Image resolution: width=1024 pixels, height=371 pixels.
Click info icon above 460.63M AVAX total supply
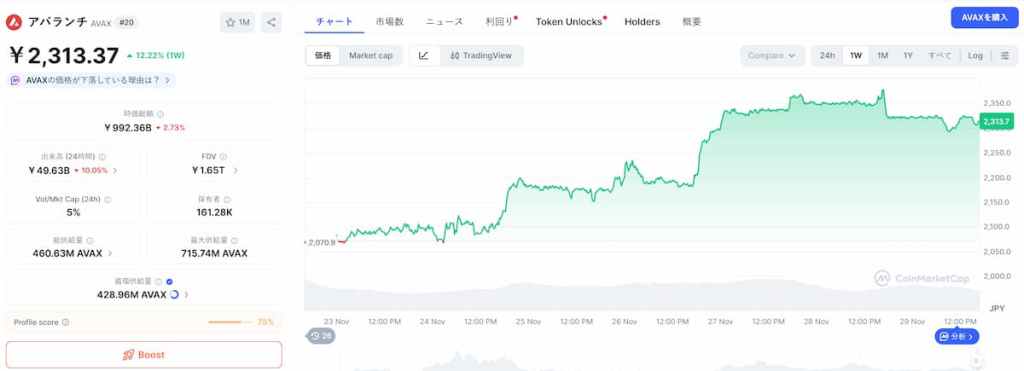(90, 241)
